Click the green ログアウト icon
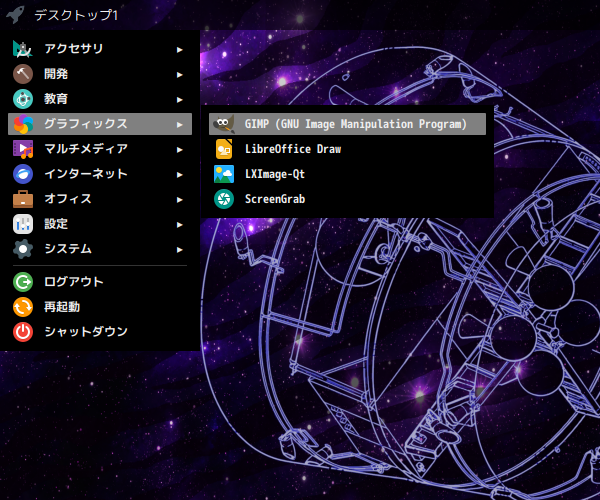The width and height of the screenshot is (600, 500). point(23,282)
